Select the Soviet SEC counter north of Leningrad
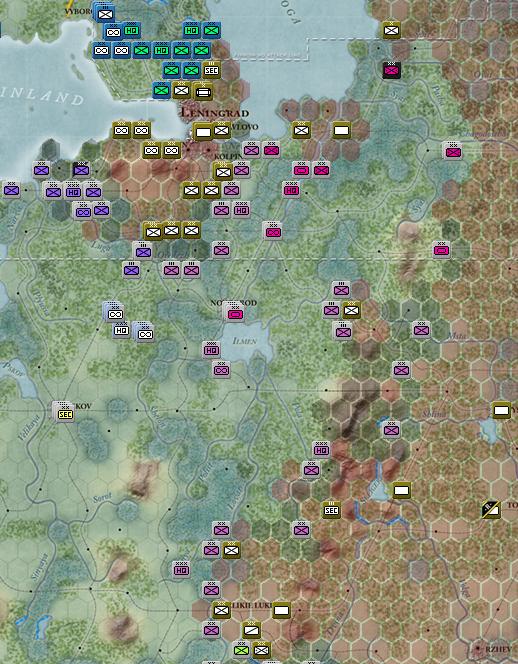The image size is (518, 664). pos(211,70)
